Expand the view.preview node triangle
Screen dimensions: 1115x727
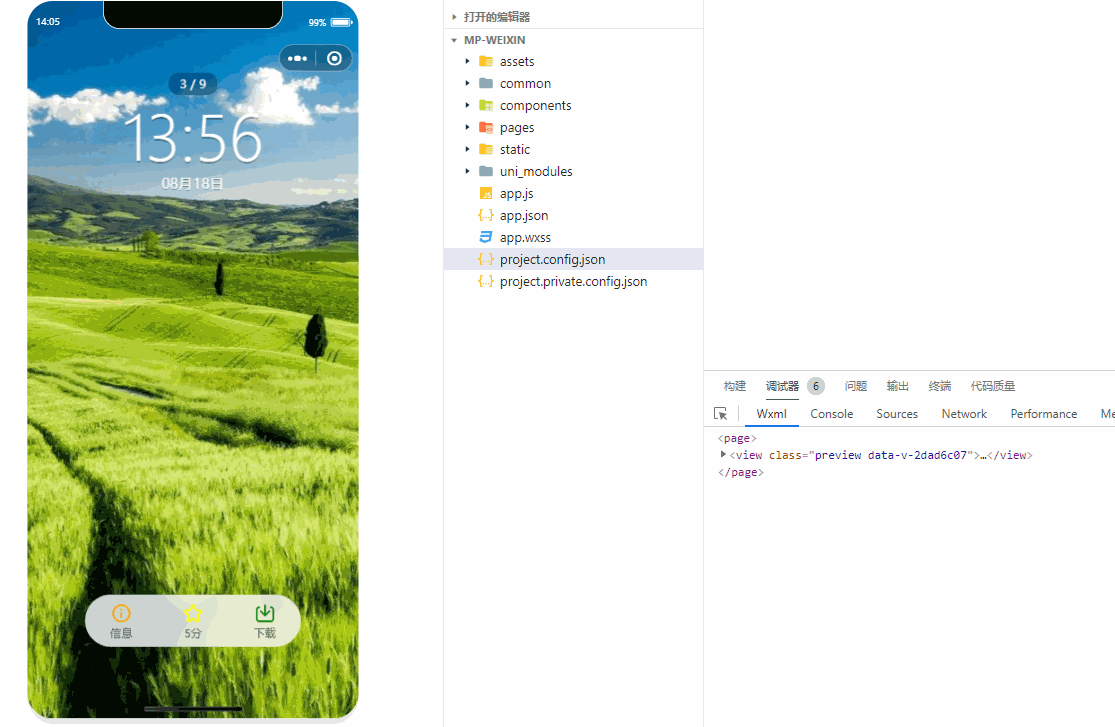pos(723,454)
